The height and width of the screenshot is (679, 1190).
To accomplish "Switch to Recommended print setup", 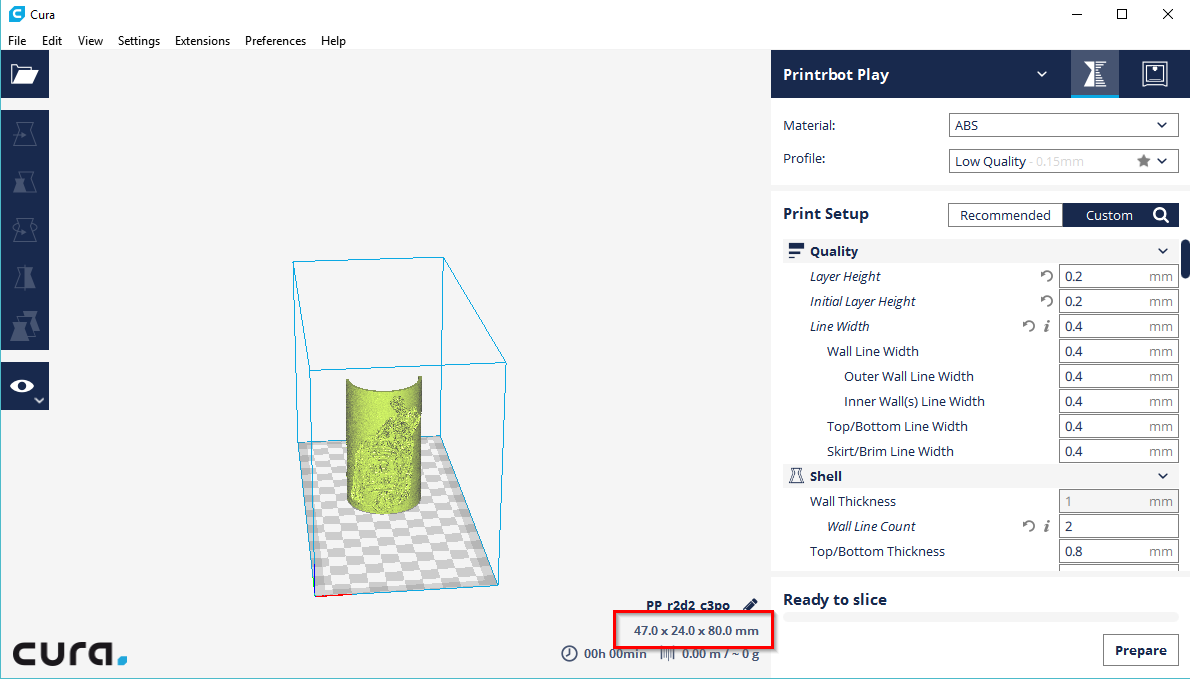I will 1006,215.
